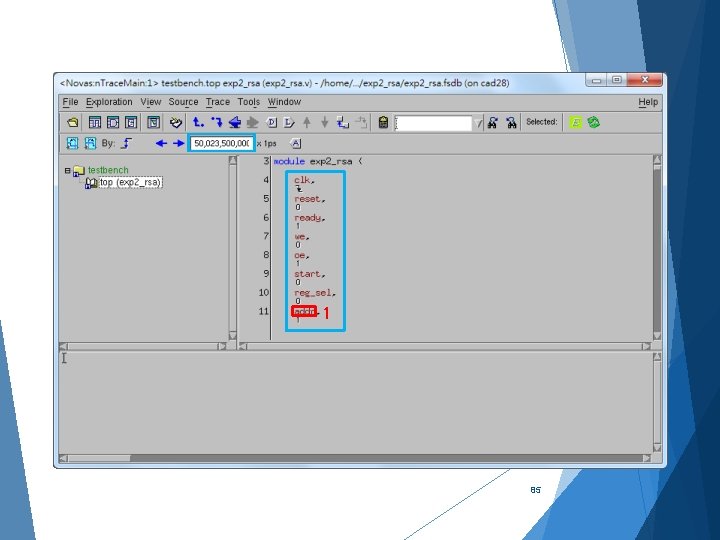Click the 'A' active annotation icon
The width and height of the screenshot is (720, 540).
[296, 143]
